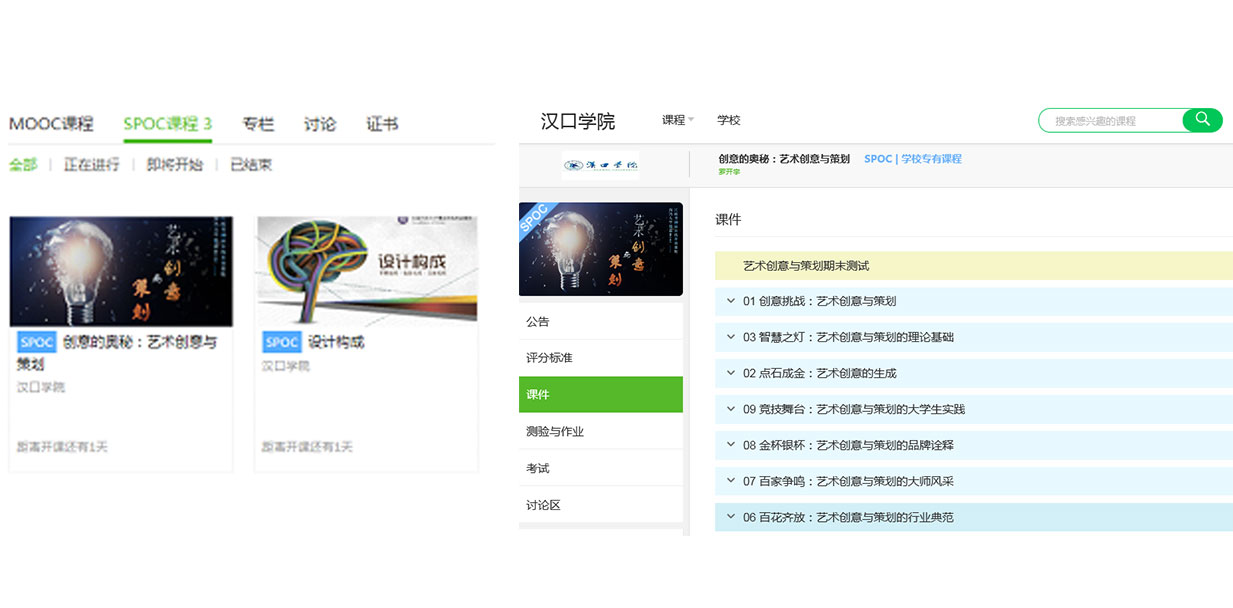Image resolution: width=1233 pixels, height=608 pixels.
Task: Open the 设计构成 brain thumbnail
Action: (366, 270)
